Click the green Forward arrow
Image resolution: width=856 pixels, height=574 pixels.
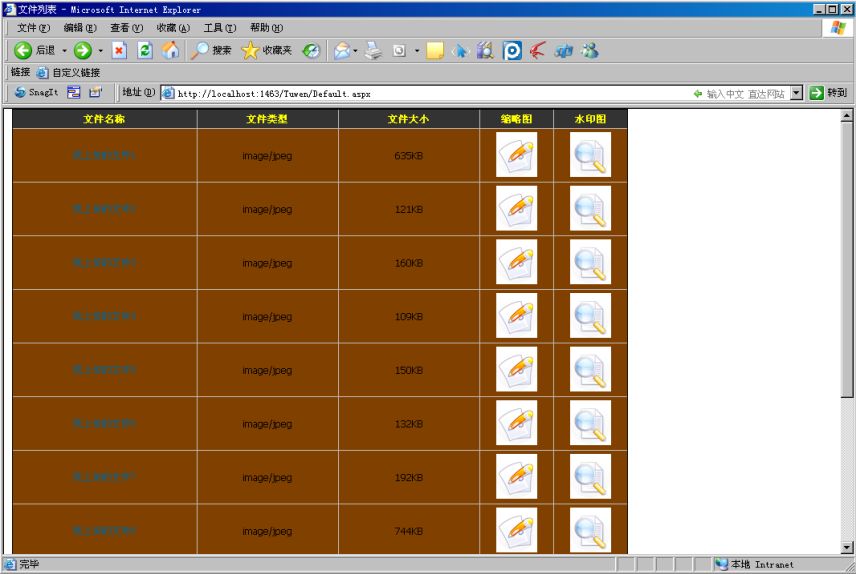click(82, 50)
